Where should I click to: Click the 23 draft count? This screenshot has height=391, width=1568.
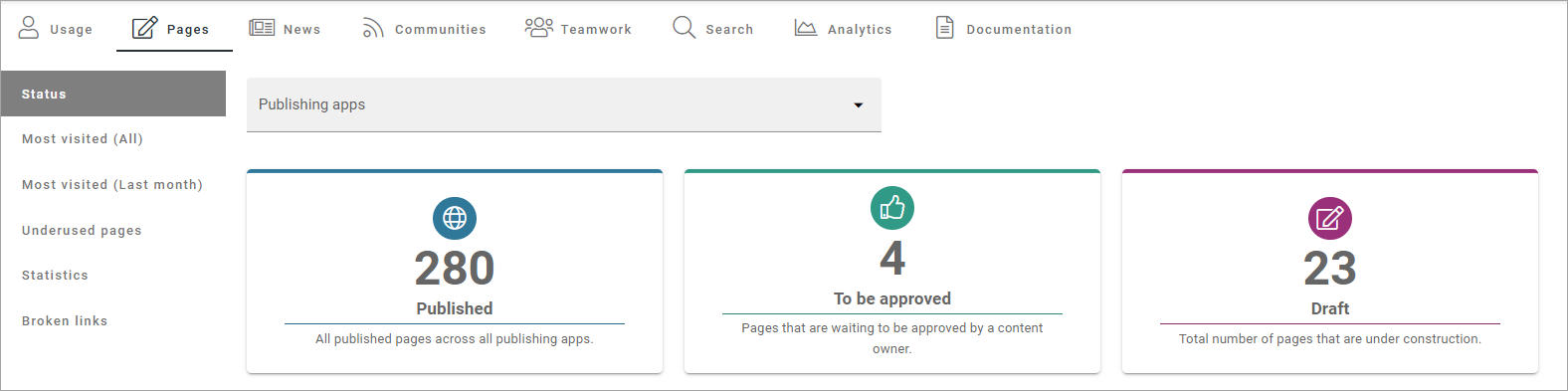(1330, 269)
